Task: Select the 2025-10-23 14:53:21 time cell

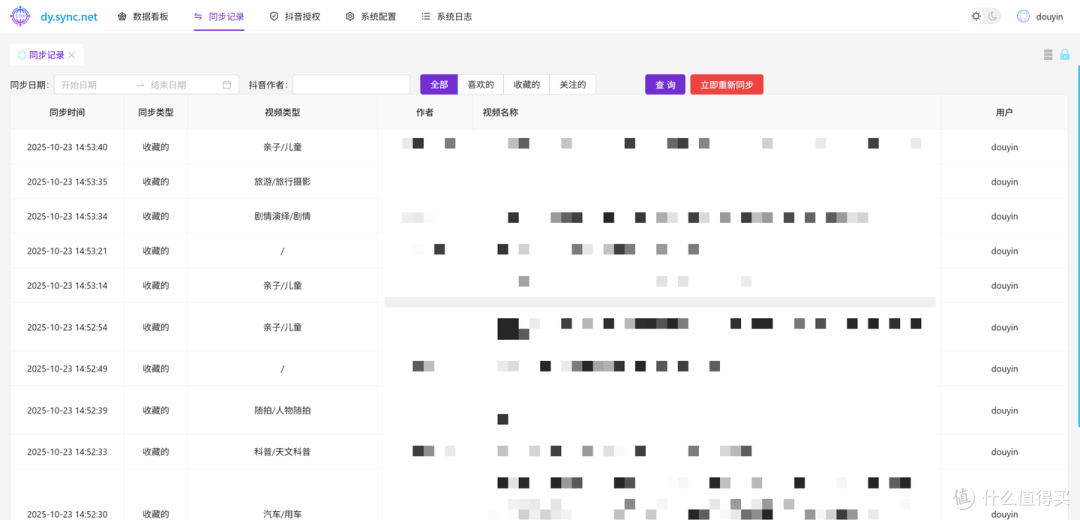Action: point(67,251)
